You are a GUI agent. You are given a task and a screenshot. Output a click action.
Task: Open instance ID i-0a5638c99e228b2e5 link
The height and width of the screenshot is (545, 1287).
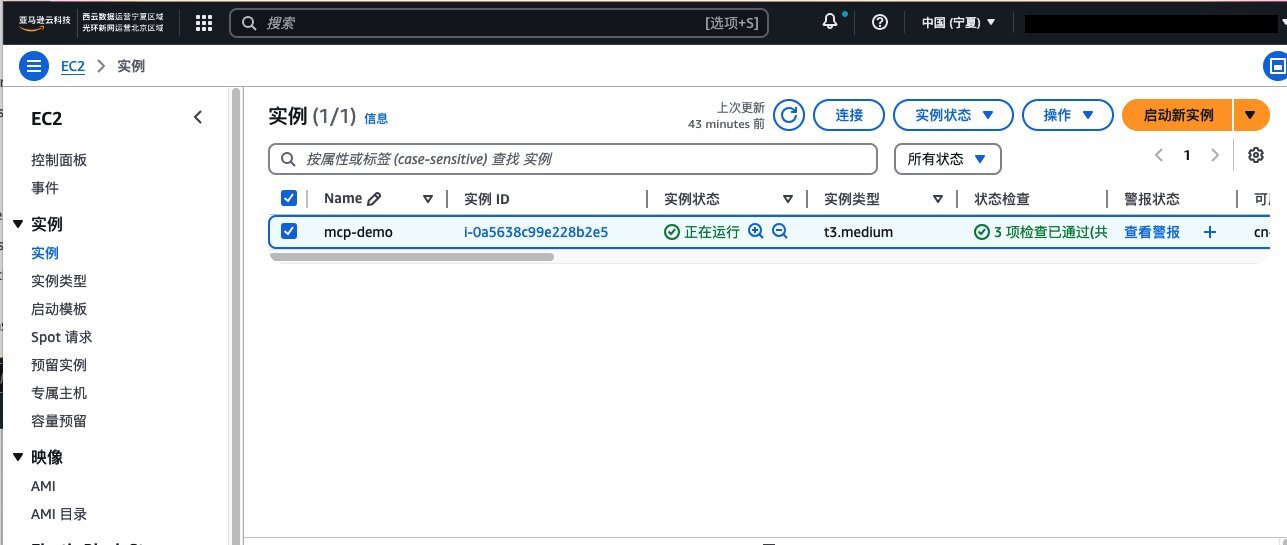tap(536, 232)
